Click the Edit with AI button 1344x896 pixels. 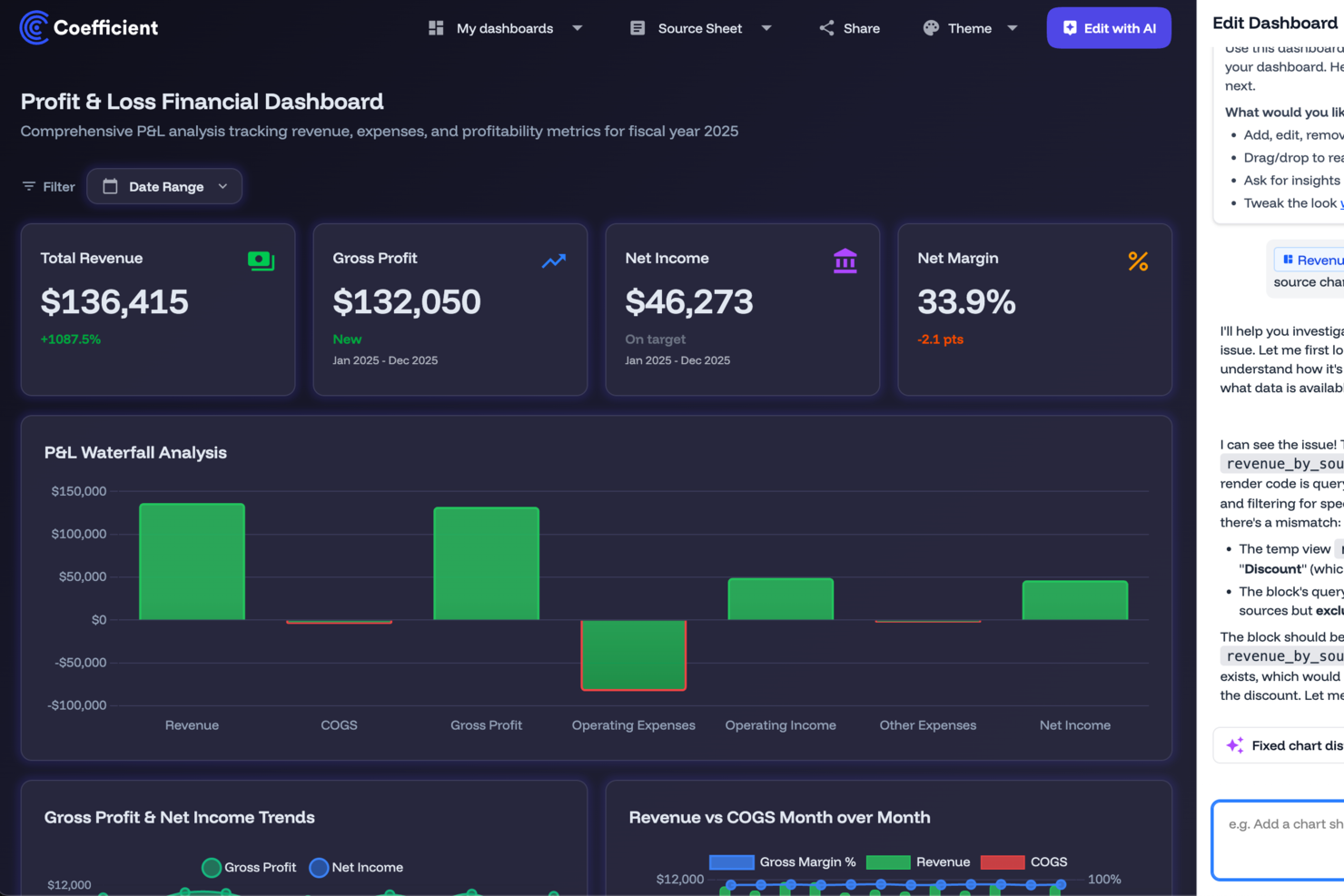point(1109,27)
